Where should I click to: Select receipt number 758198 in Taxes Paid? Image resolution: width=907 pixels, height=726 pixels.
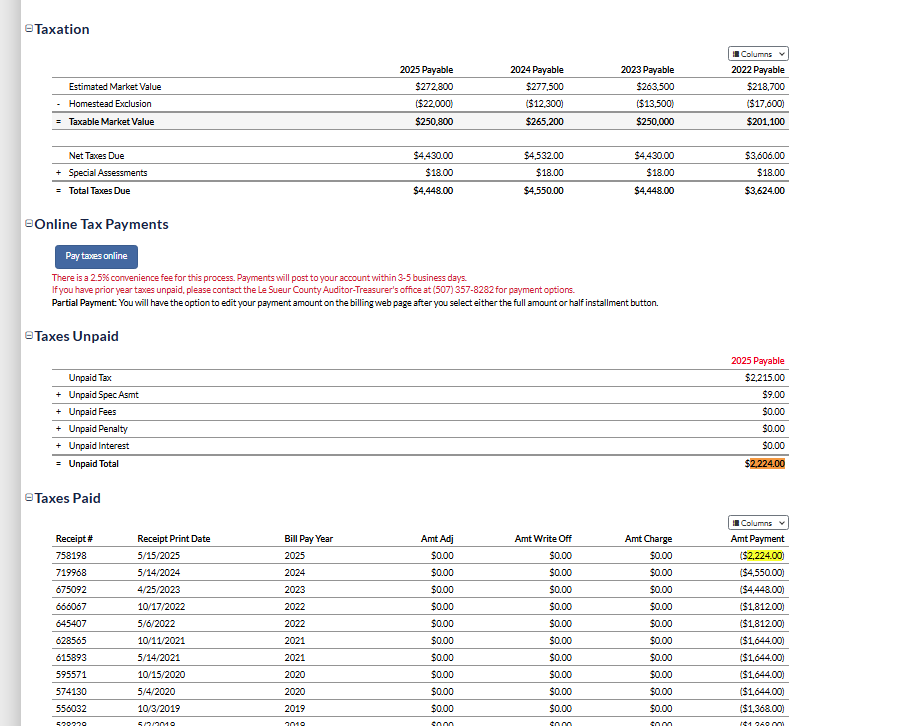[71, 555]
